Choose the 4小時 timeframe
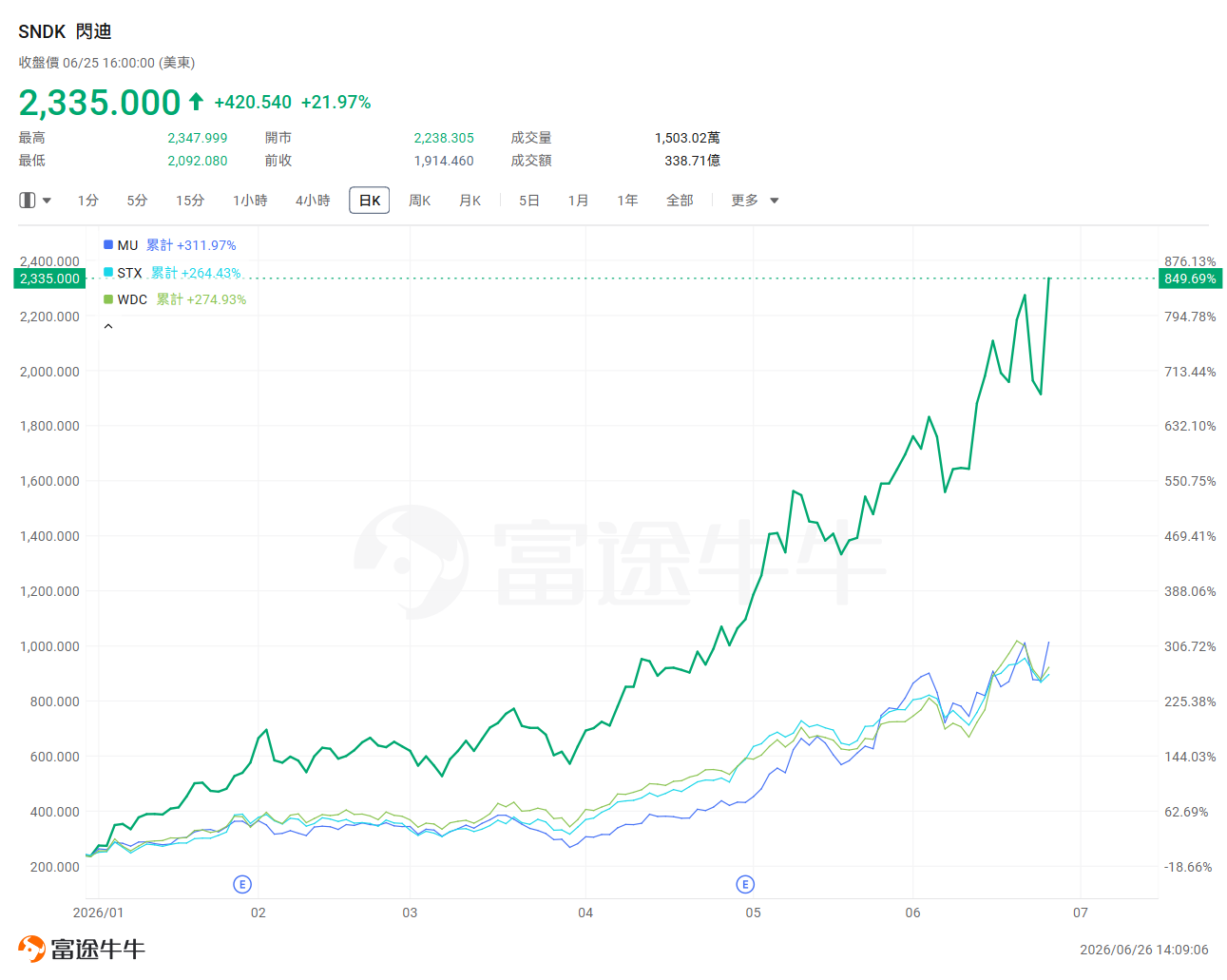This screenshot has height=980, width=1227. click(x=313, y=201)
